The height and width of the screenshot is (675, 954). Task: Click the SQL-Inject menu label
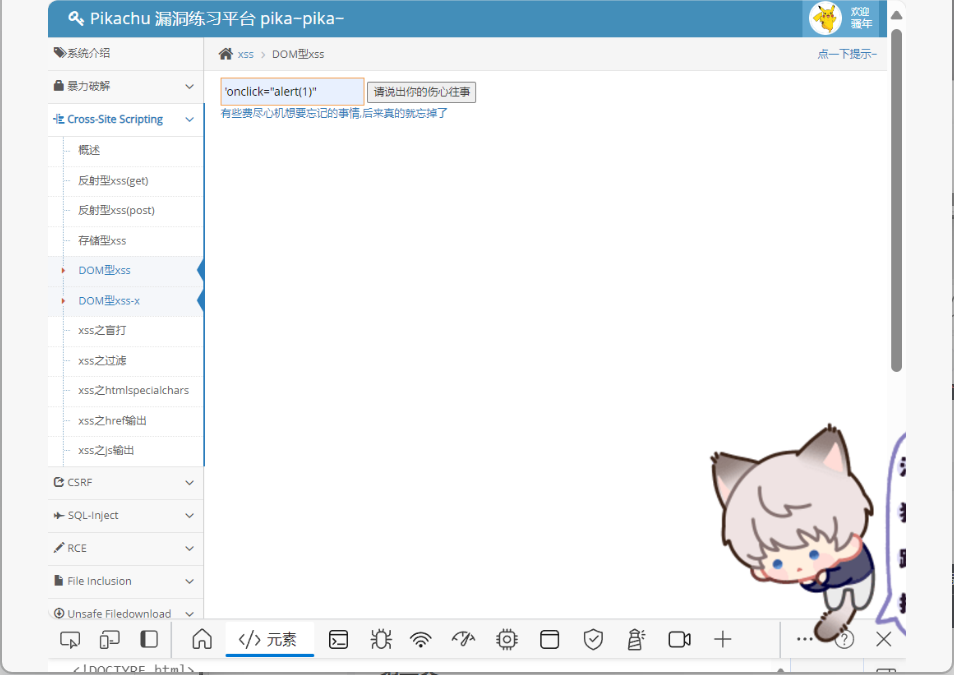pyautogui.click(x=93, y=516)
